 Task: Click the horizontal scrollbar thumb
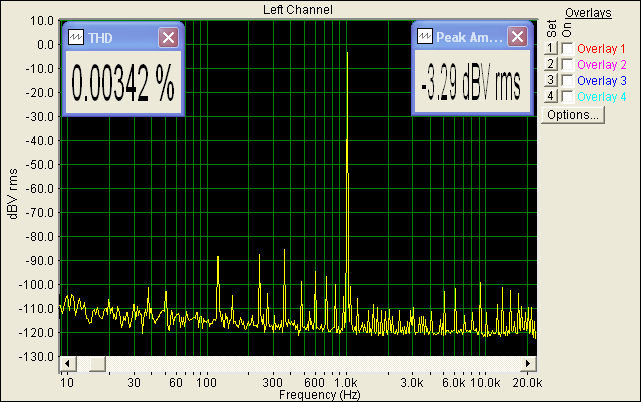(98, 363)
